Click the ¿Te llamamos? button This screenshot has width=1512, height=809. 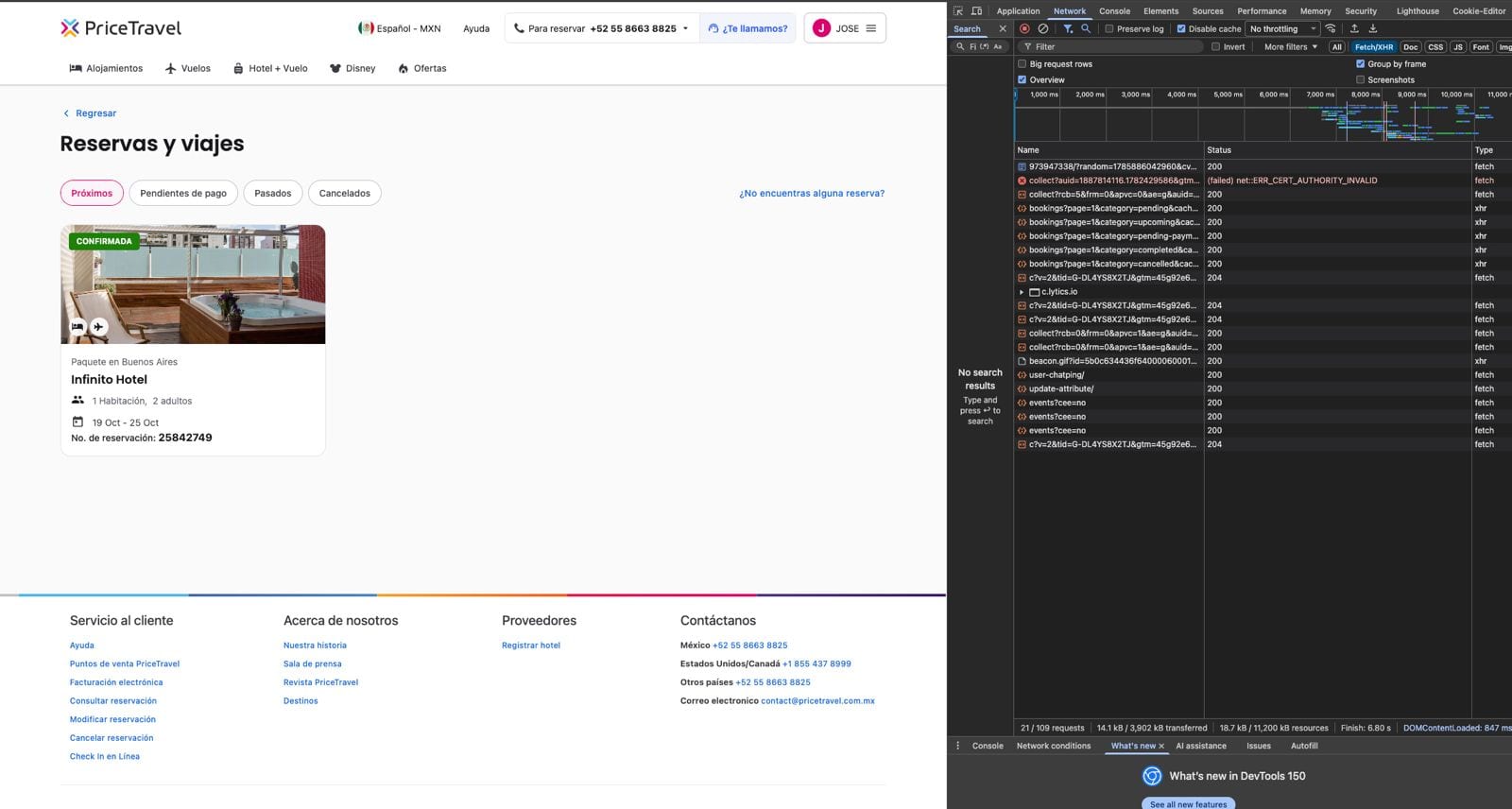(747, 28)
